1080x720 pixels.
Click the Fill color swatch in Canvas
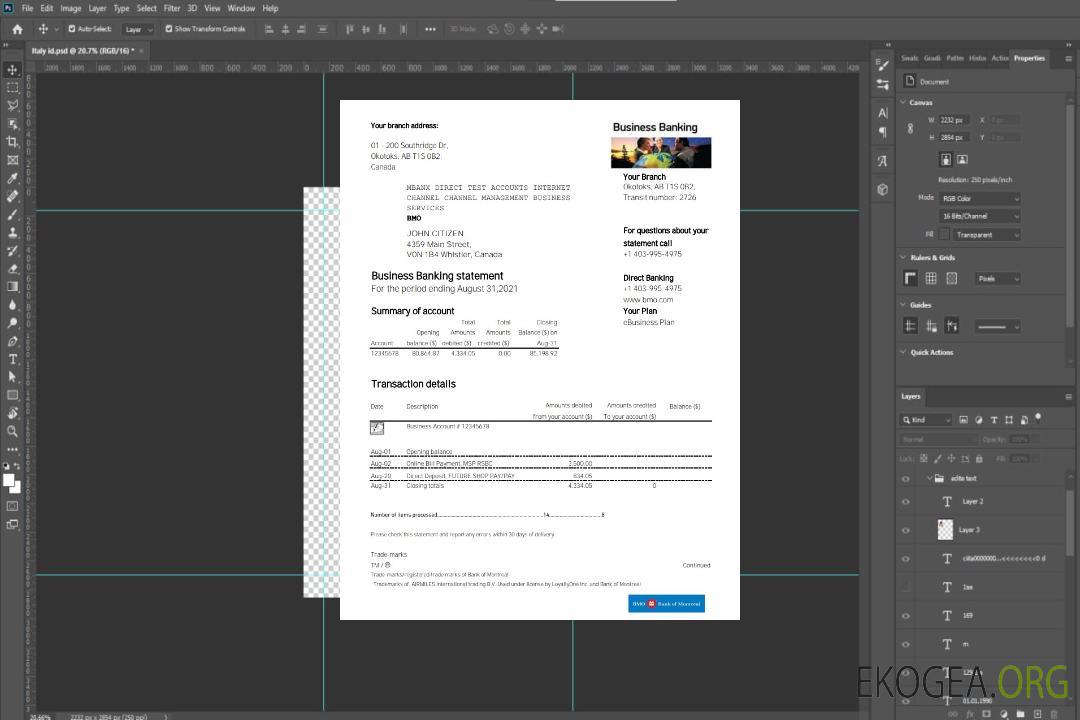(944, 235)
